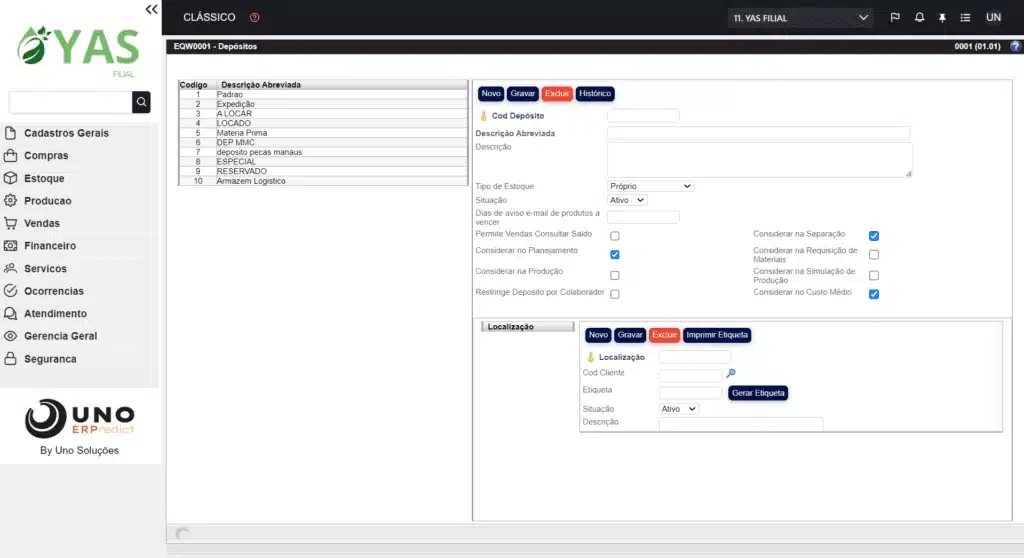The image size is (1024, 558).
Task: Open Financeiro menu
Action: pos(50,246)
